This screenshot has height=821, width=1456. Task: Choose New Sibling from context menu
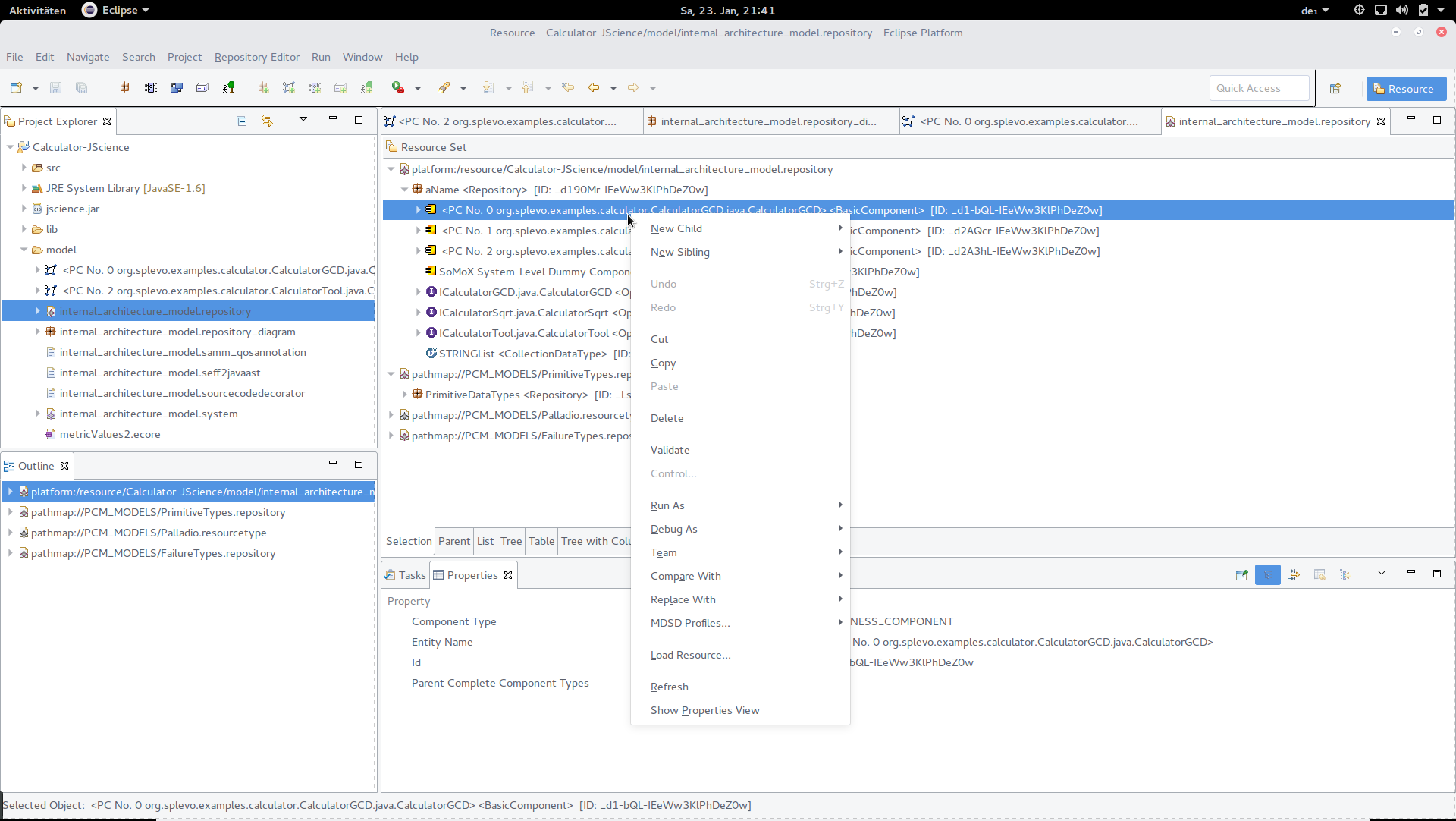click(740, 252)
